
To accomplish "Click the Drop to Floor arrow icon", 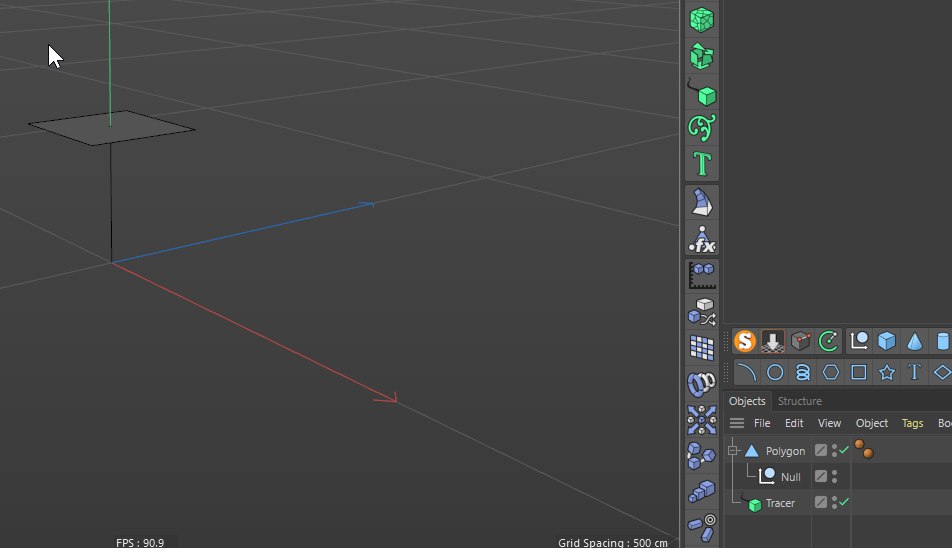I will [772, 341].
